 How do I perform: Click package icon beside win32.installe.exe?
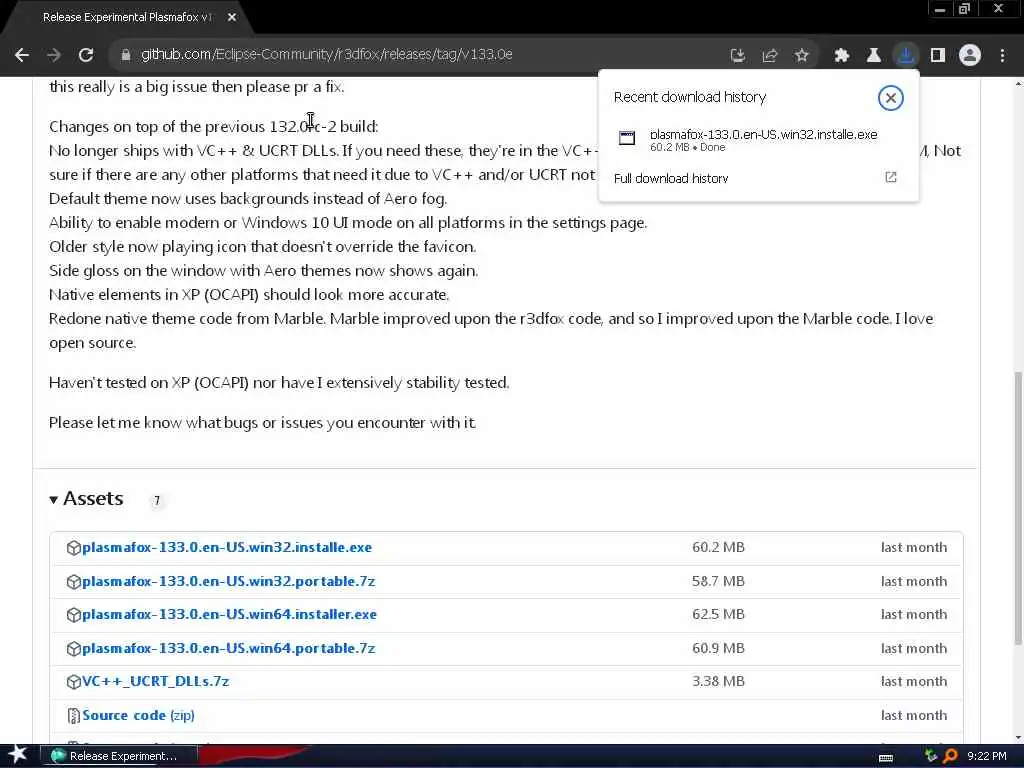pyautogui.click(x=73, y=548)
